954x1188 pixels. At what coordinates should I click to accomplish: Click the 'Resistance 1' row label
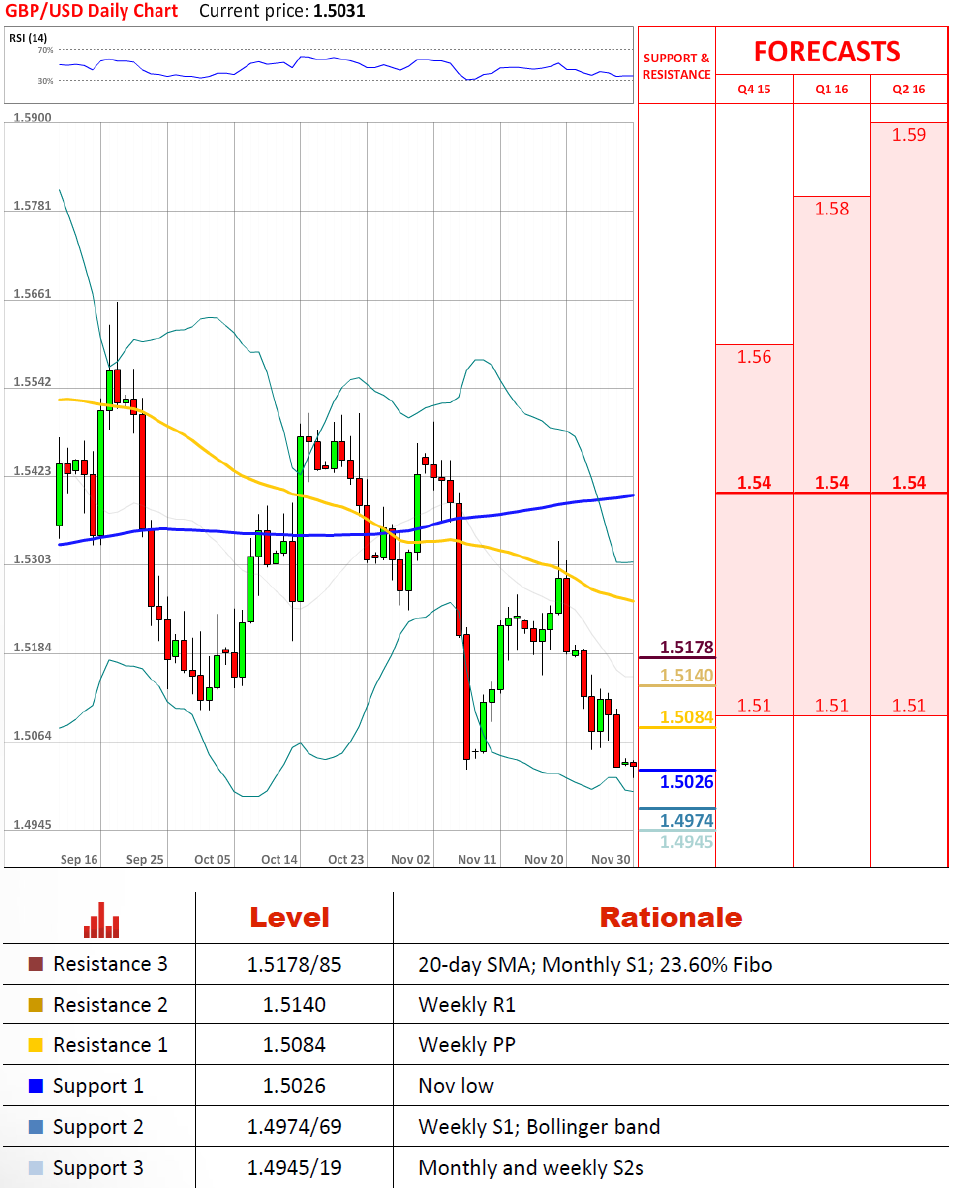(x=110, y=1045)
